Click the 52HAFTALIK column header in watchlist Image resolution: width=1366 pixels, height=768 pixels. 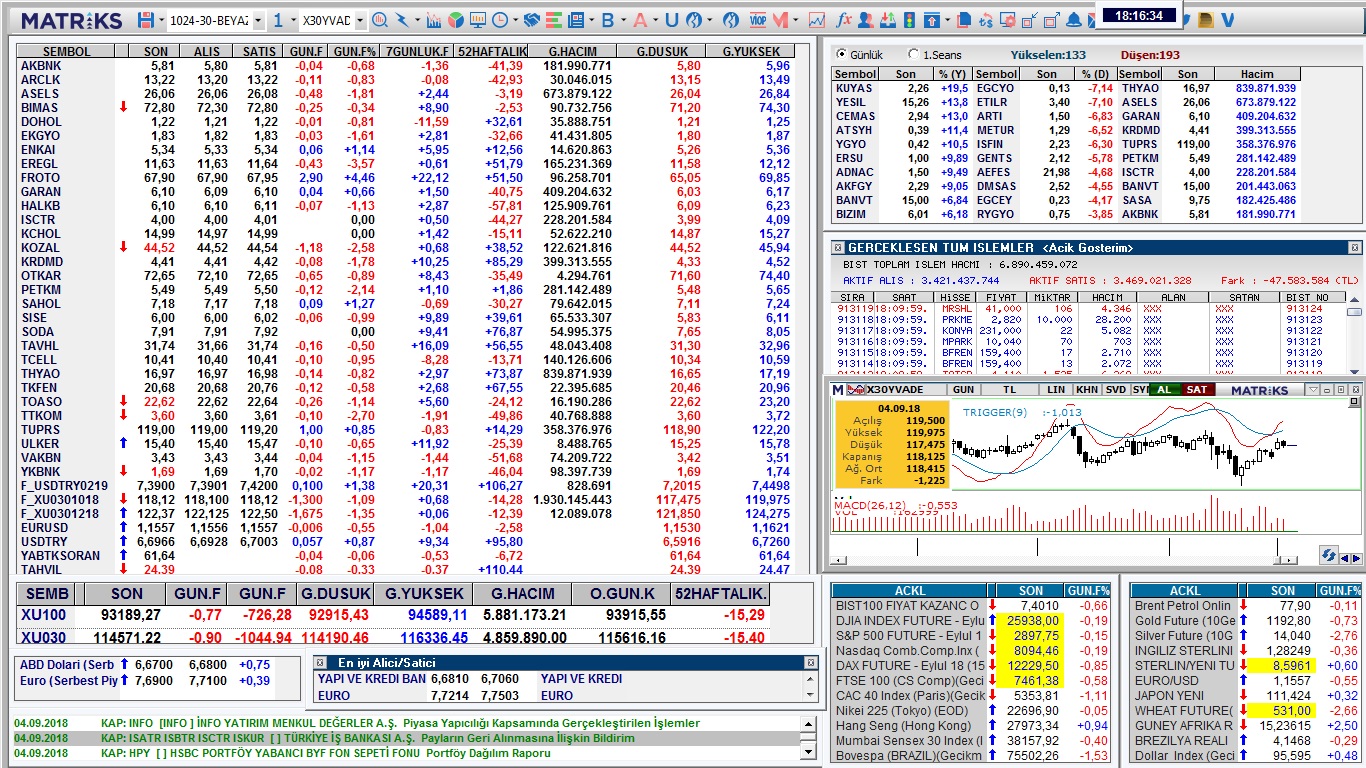(492, 51)
